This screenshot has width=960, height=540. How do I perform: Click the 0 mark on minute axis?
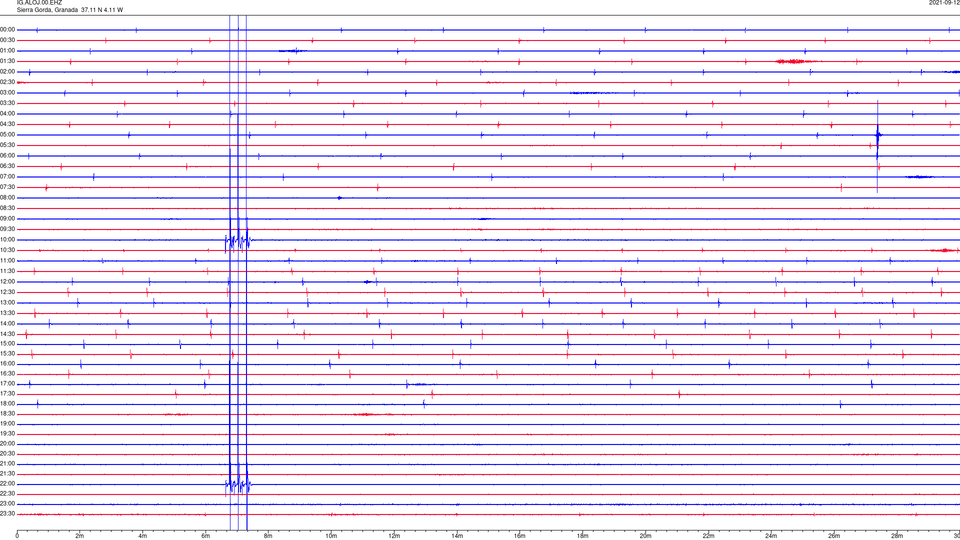[17, 536]
